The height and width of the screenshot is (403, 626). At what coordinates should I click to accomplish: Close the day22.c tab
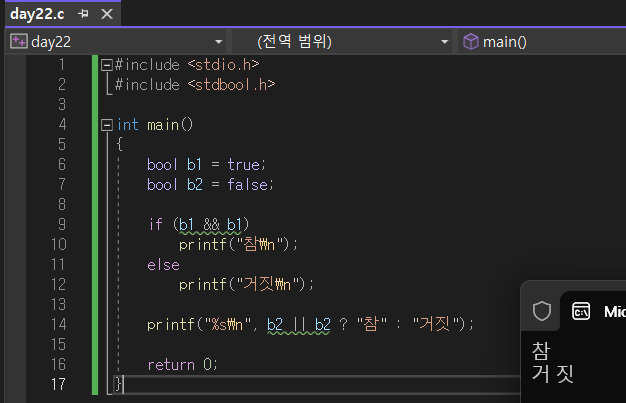point(107,14)
